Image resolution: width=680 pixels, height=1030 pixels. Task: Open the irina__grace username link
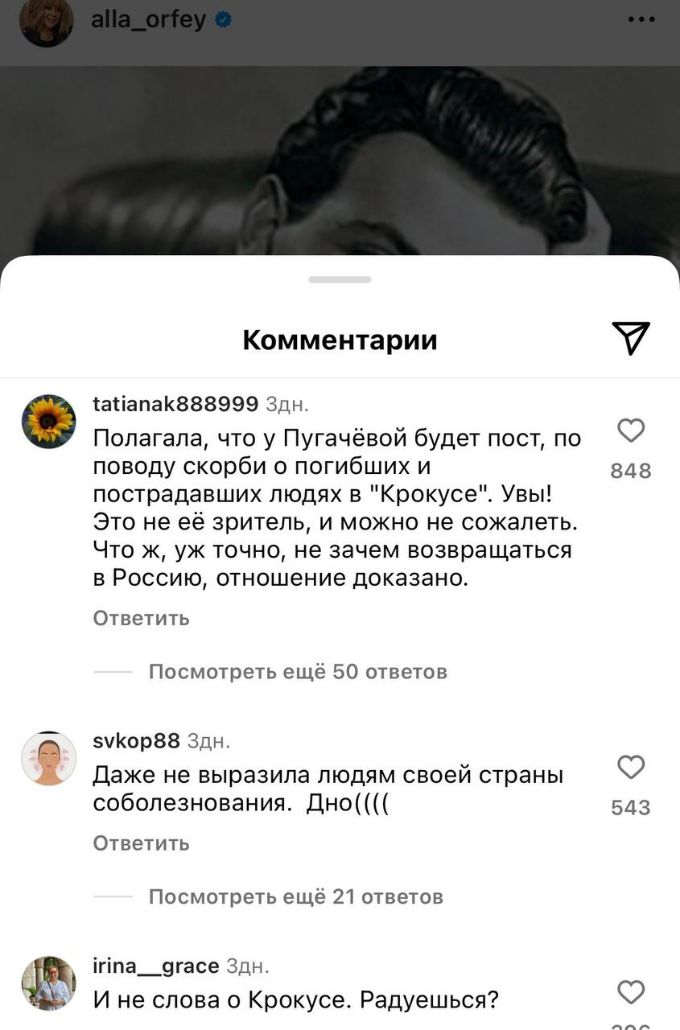click(x=156, y=966)
